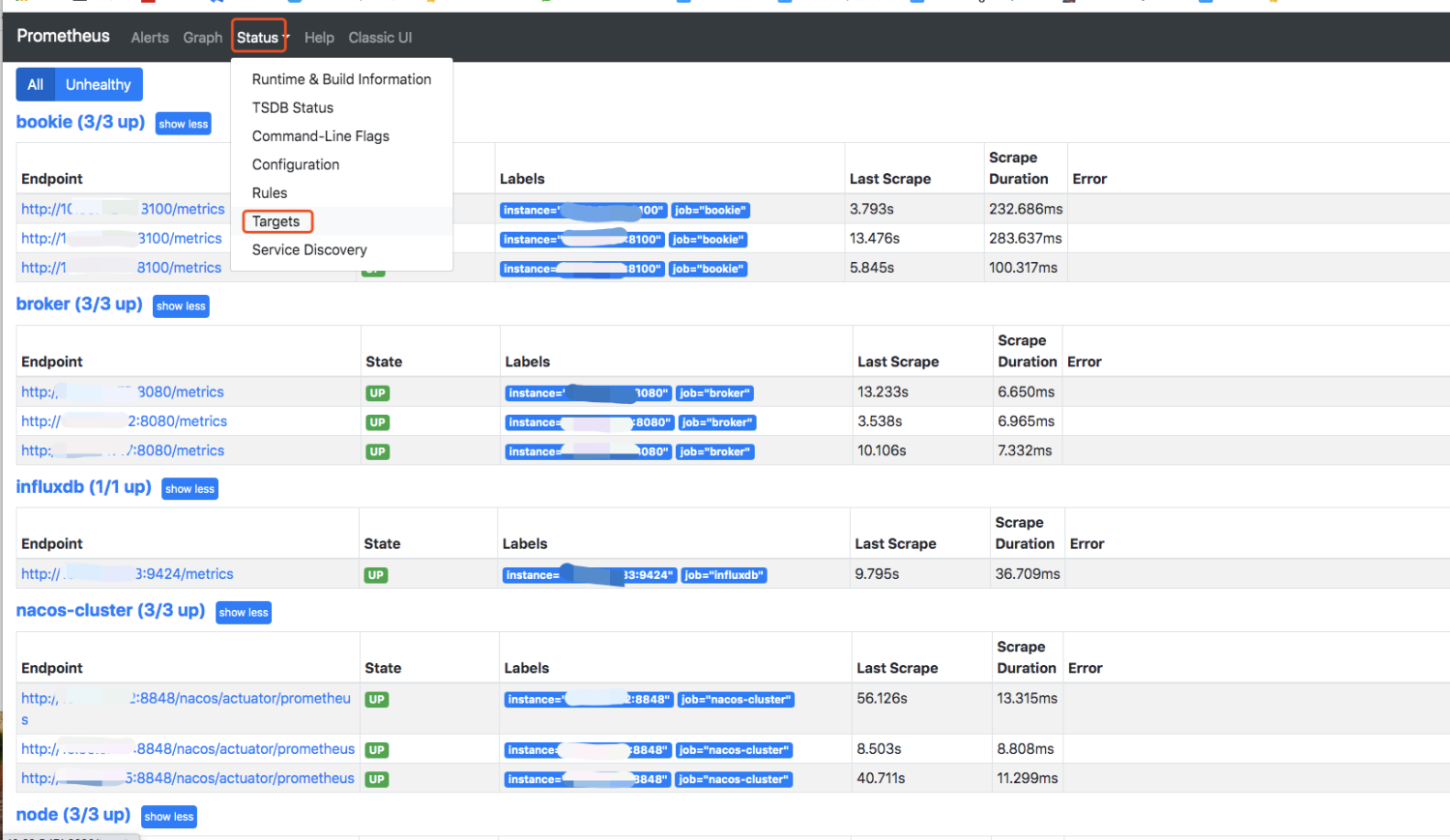Click UP badge of influxdb row

[x=376, y=575]
